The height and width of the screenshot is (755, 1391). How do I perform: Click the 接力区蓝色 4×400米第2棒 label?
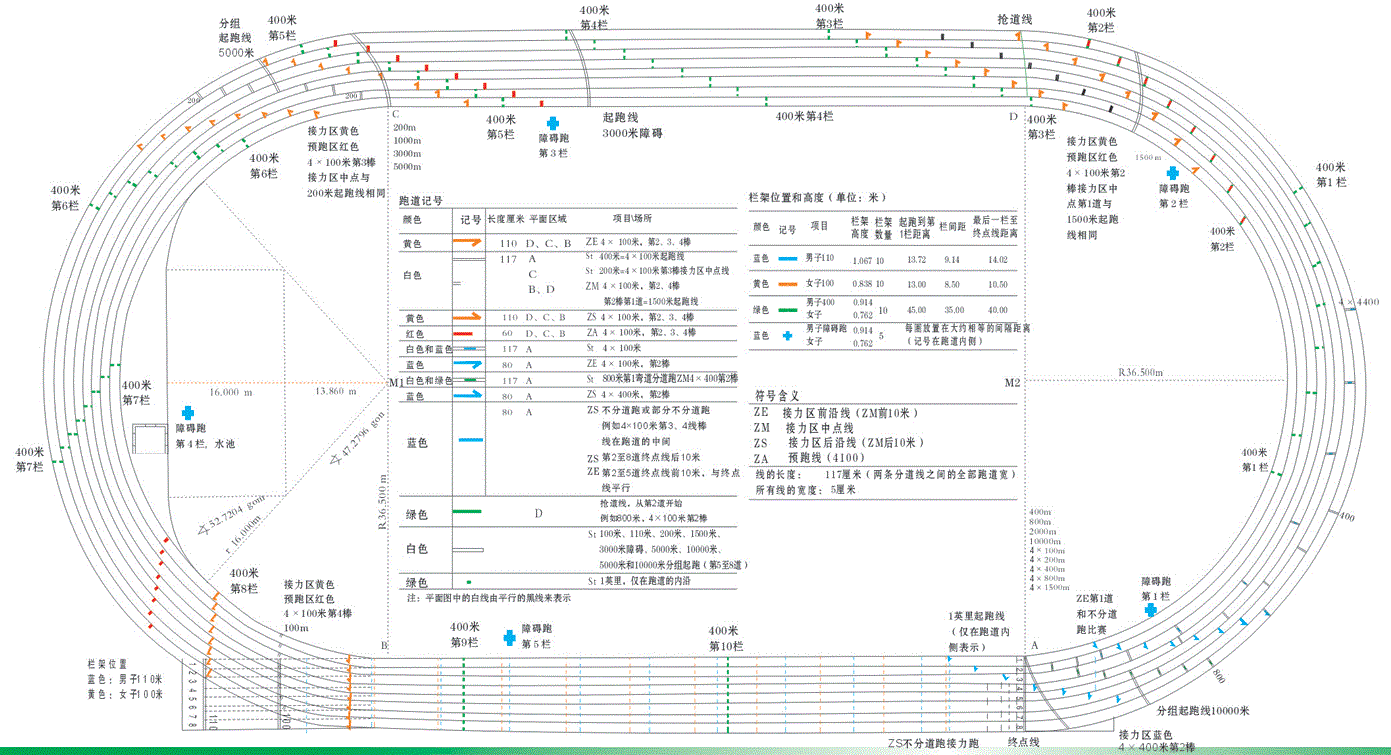tap(1157, 740)
